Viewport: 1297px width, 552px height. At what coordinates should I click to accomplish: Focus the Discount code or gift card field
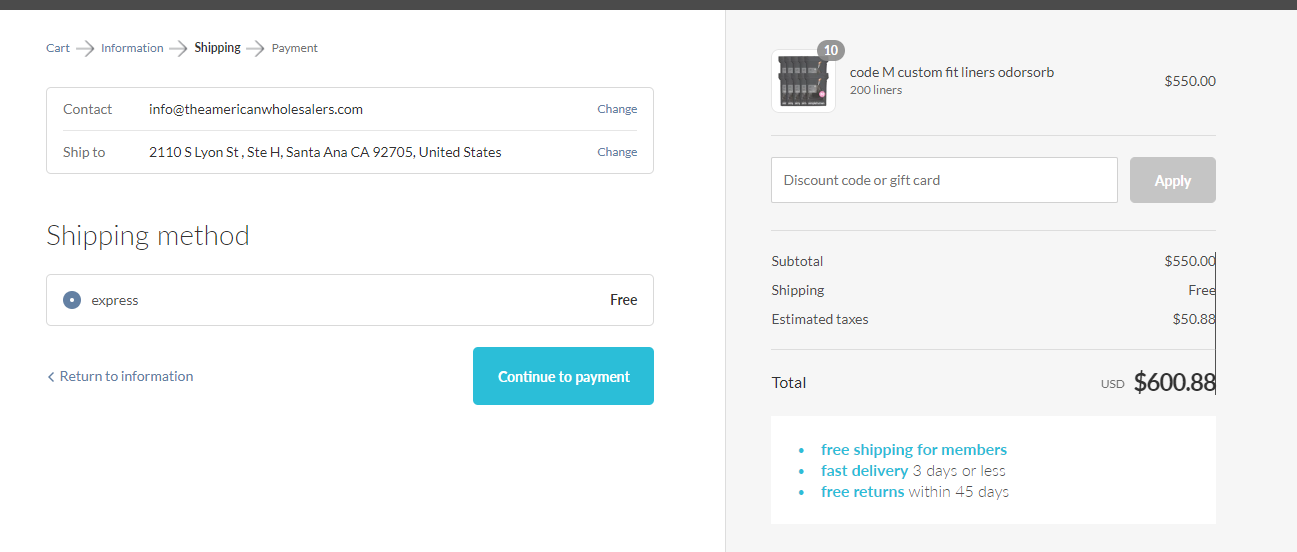pyautogui.click(x=944, y=180)
